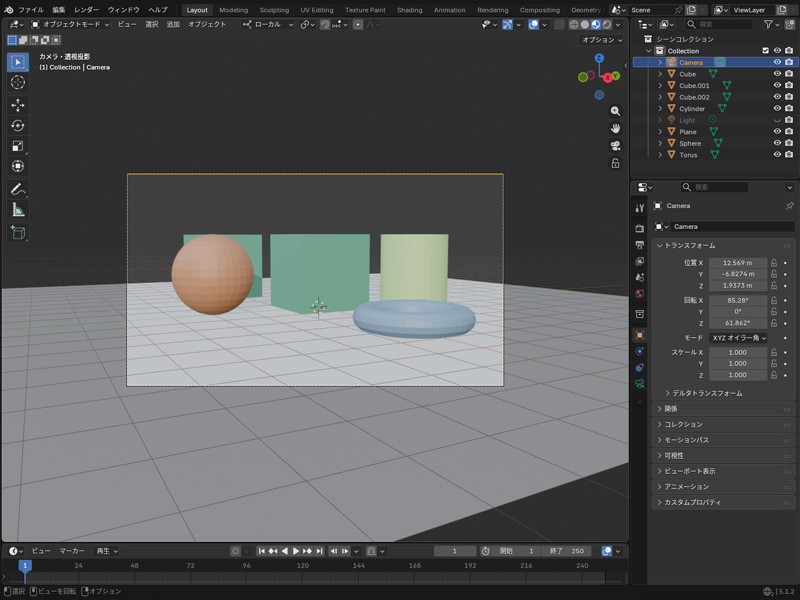Select the 3D Cursor tool
Viewport: 800px width, 600px height.
coord(18,83)
